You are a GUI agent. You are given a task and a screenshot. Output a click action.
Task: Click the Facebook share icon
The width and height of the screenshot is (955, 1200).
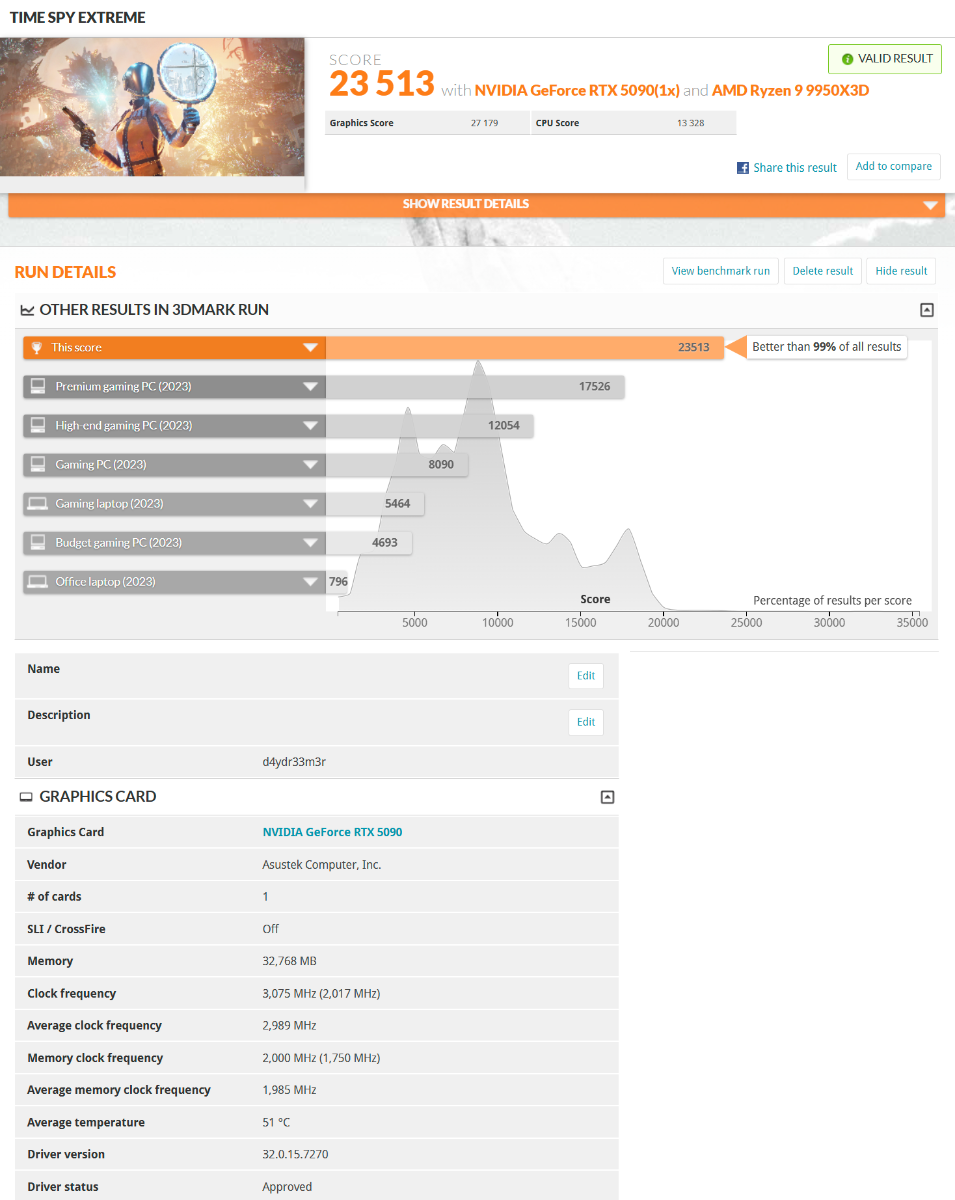click(x=743, y=168)
